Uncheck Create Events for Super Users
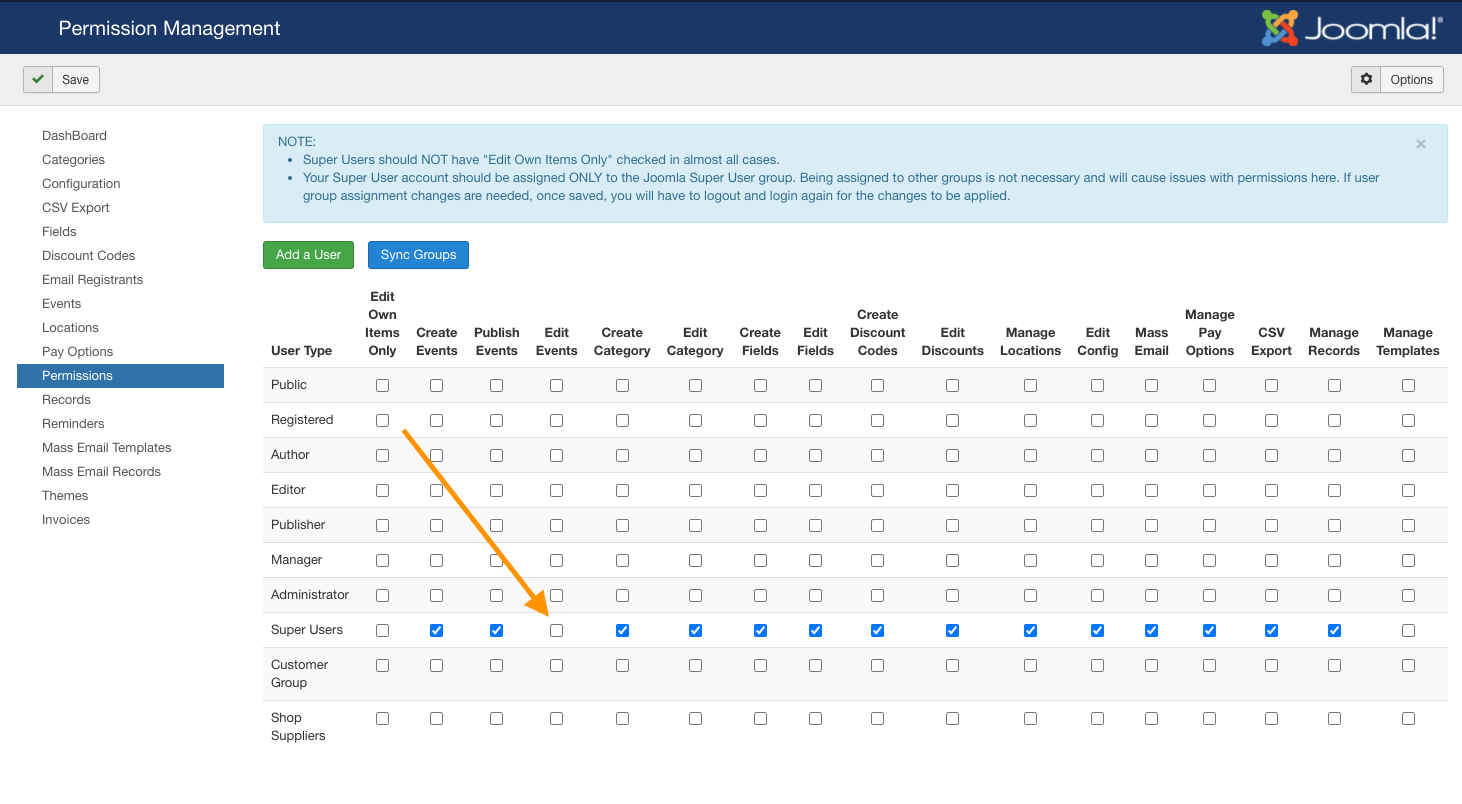The width and height of the screenshot is (1462, 804). tap(437, 631)
